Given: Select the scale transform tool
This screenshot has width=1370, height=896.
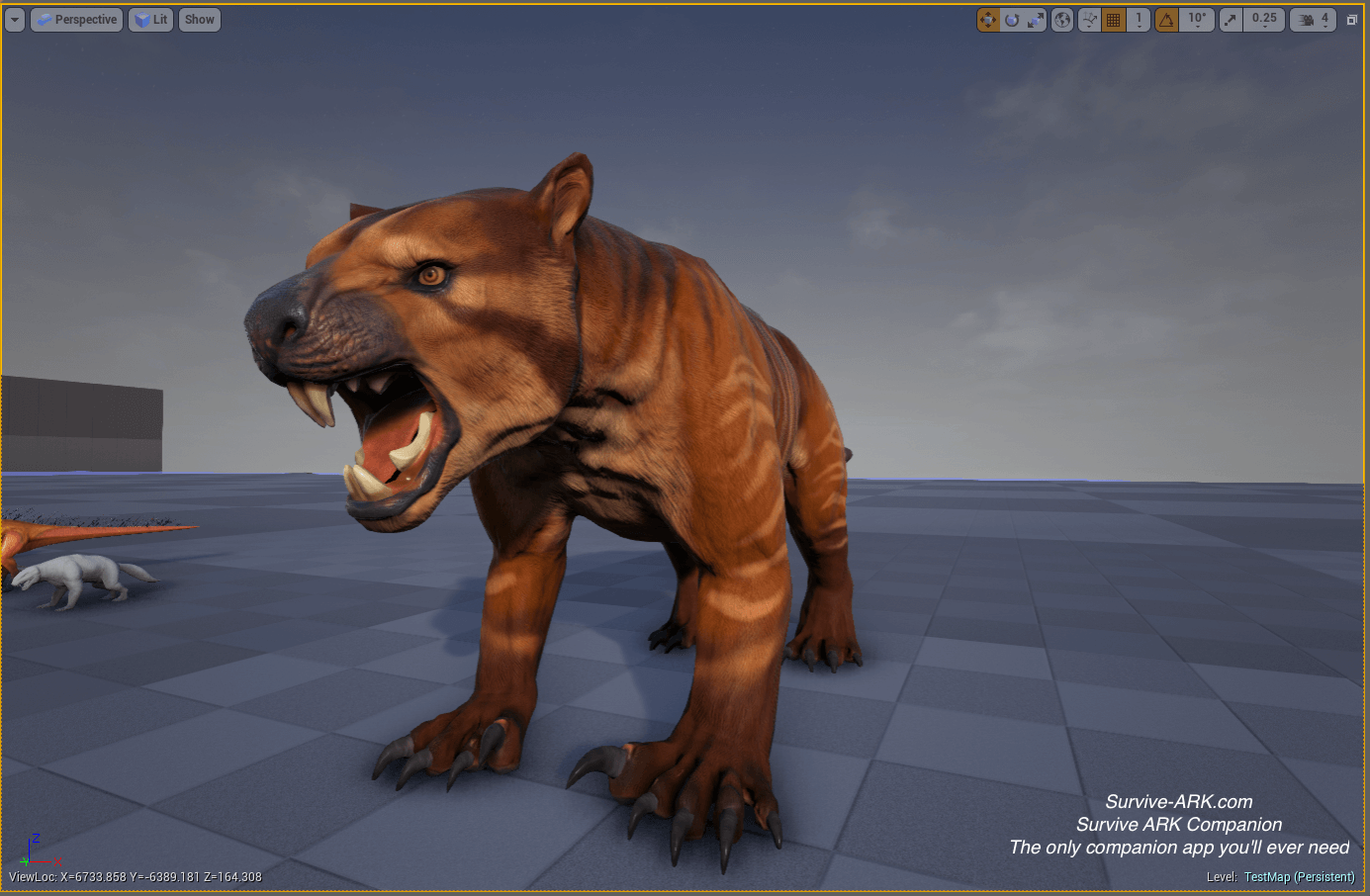Looking at the screenshot, I should pyautogui.click(x=1036, y=20).
